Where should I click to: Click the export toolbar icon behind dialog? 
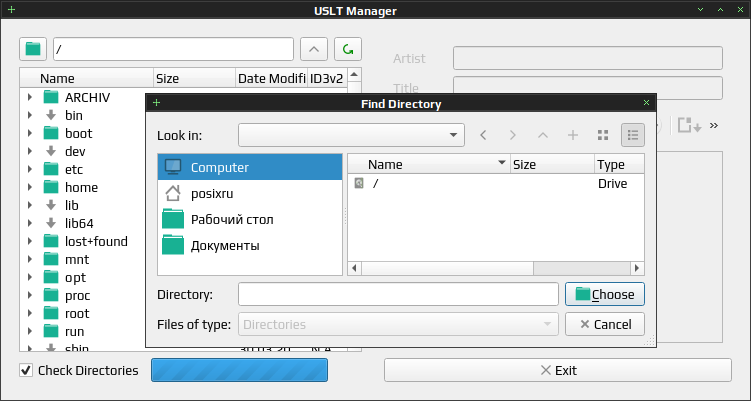(689, 126)
